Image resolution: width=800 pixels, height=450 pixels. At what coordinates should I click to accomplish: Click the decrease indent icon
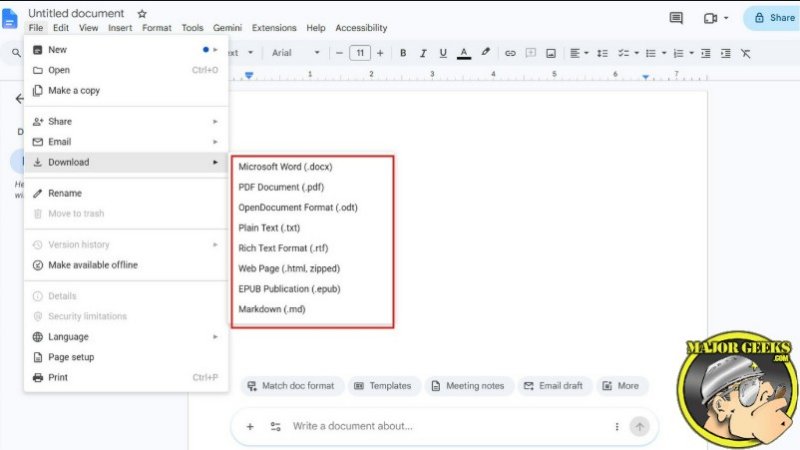706,53
